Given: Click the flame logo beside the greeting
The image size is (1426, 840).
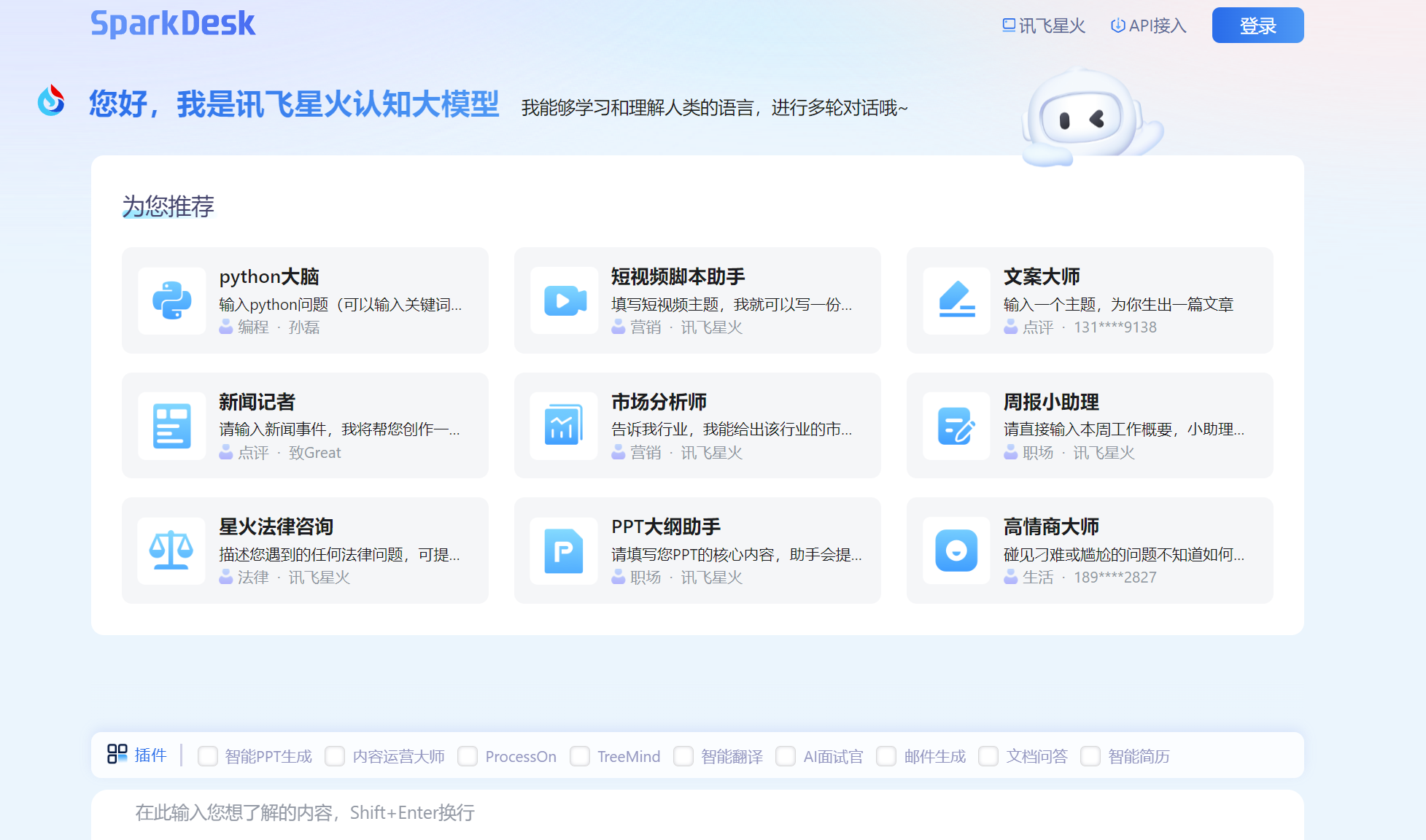Looking at the screenshot, I should [51, 101].
